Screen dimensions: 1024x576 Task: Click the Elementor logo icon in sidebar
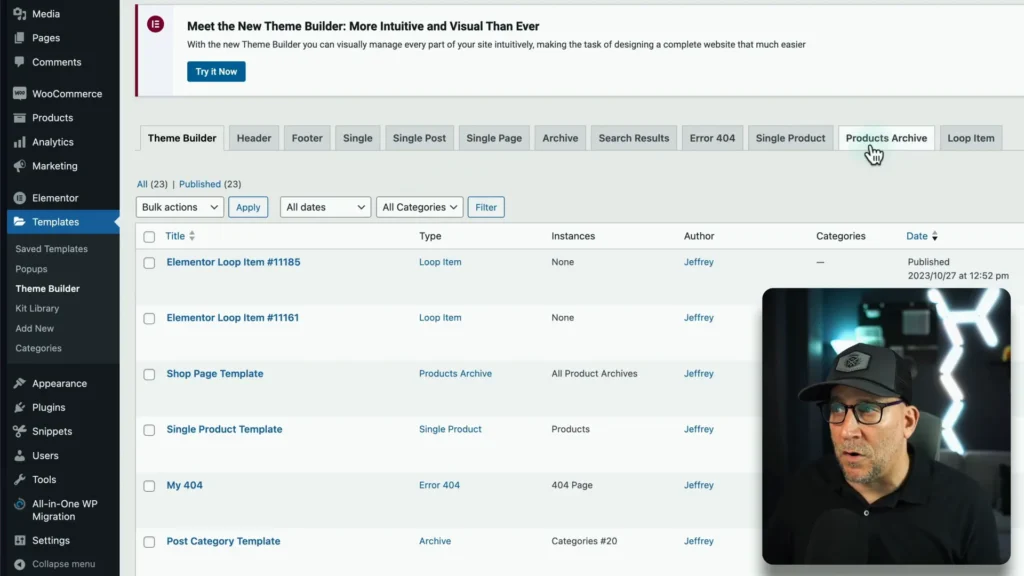[20, 198]
